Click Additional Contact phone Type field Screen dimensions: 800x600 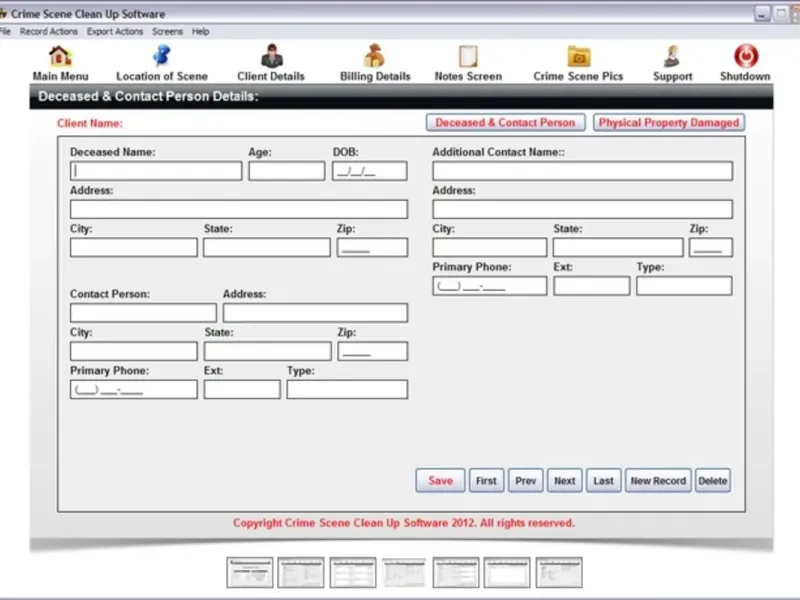tap(684, 286)
